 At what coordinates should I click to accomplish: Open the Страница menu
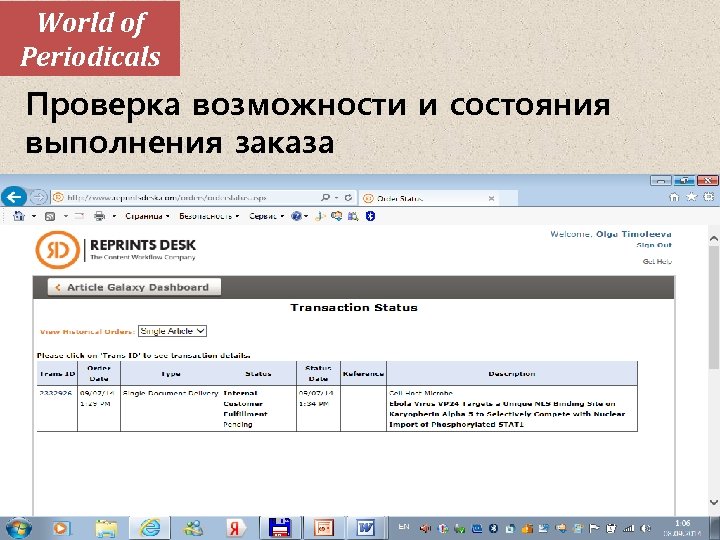147,216
